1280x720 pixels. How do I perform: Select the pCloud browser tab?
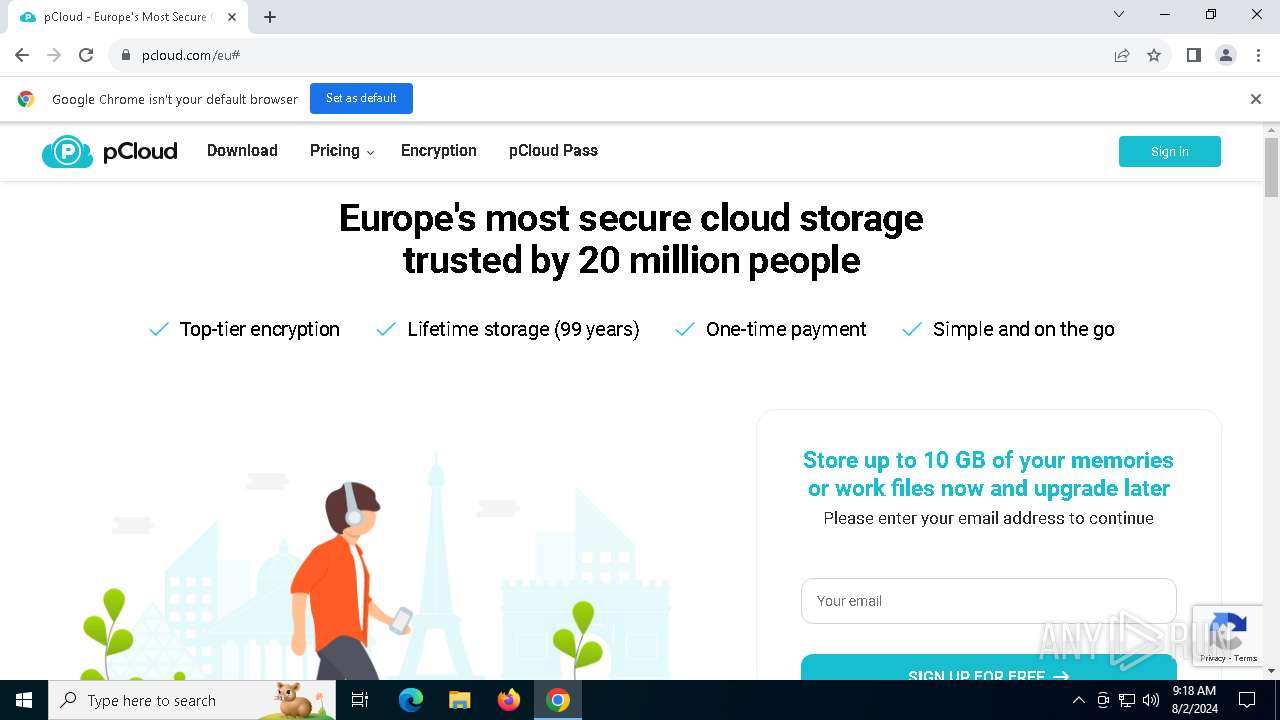pyautogui.click(x=128, y=17)
